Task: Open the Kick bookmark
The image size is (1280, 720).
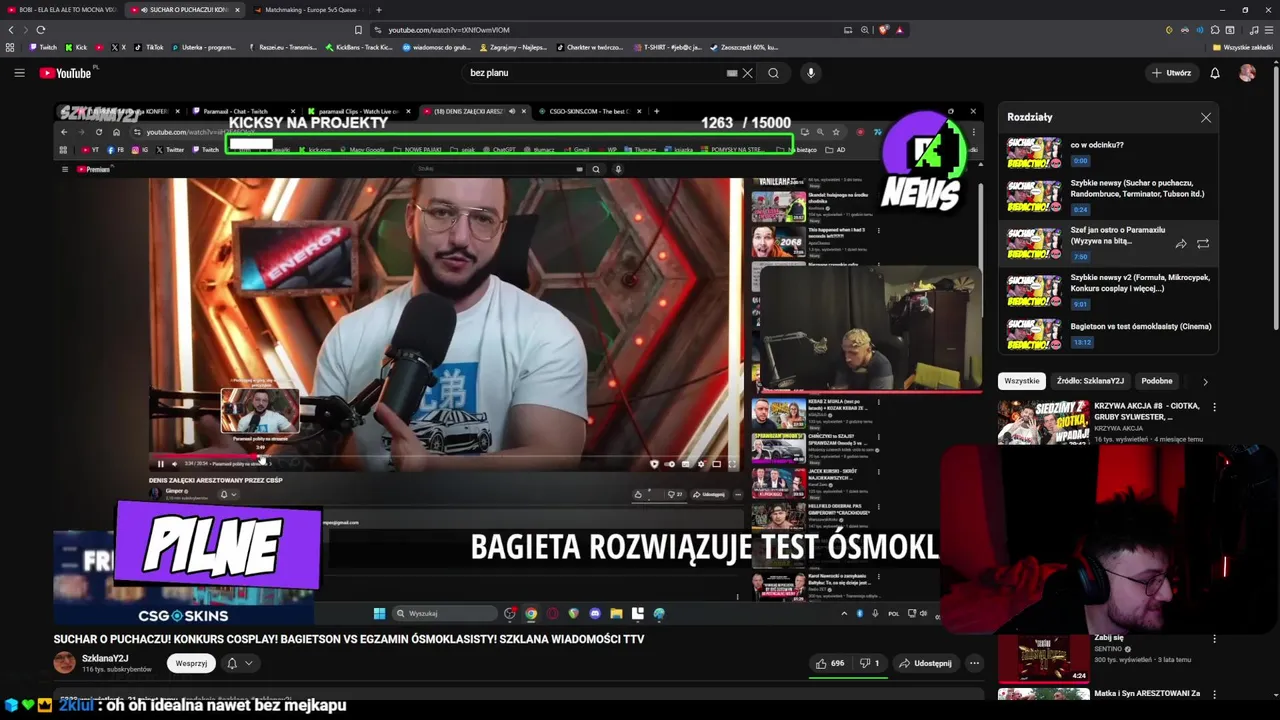Action: (76, 47)
